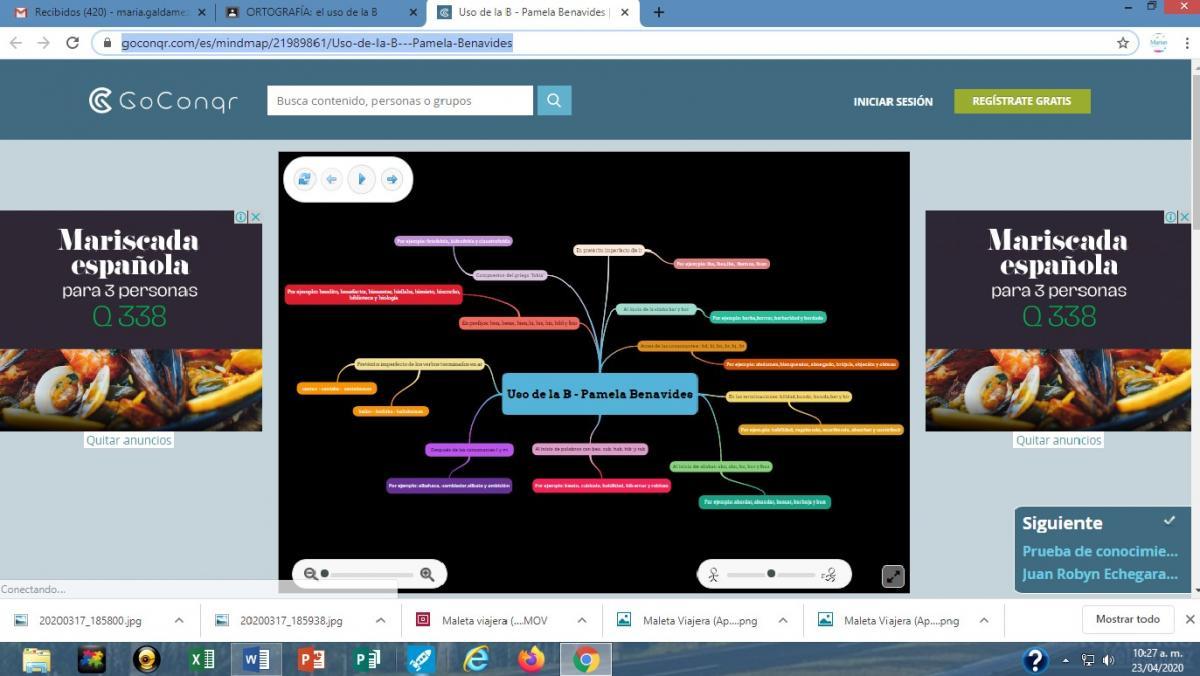This screenshot has width=1200, height=676.
Task: Click the orange Antes de las consonantes node
Action: click(693, 346)
